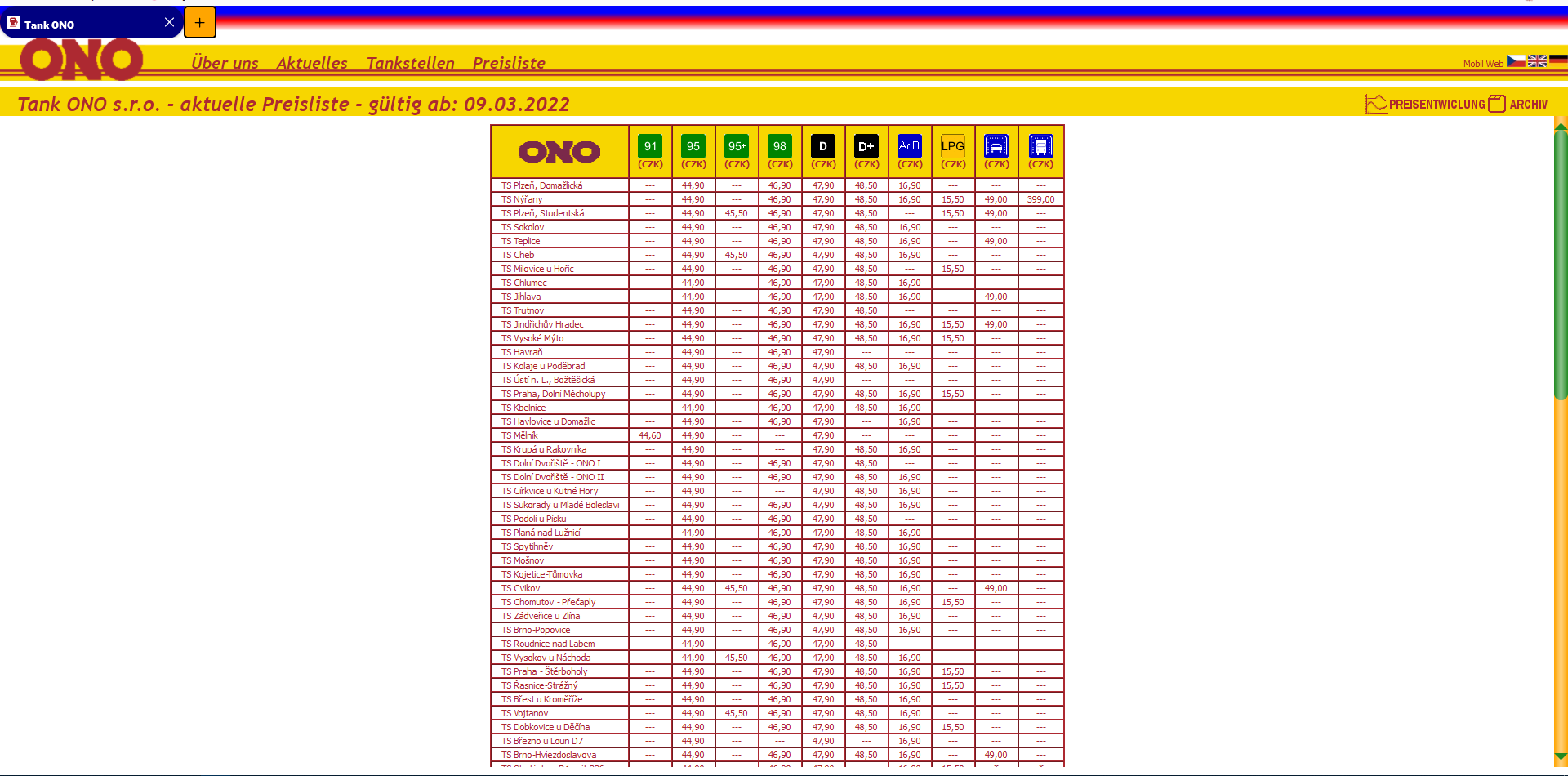Click the bus wash icon
Viewport: 1568px width, 776px height.
[1040, 146]
